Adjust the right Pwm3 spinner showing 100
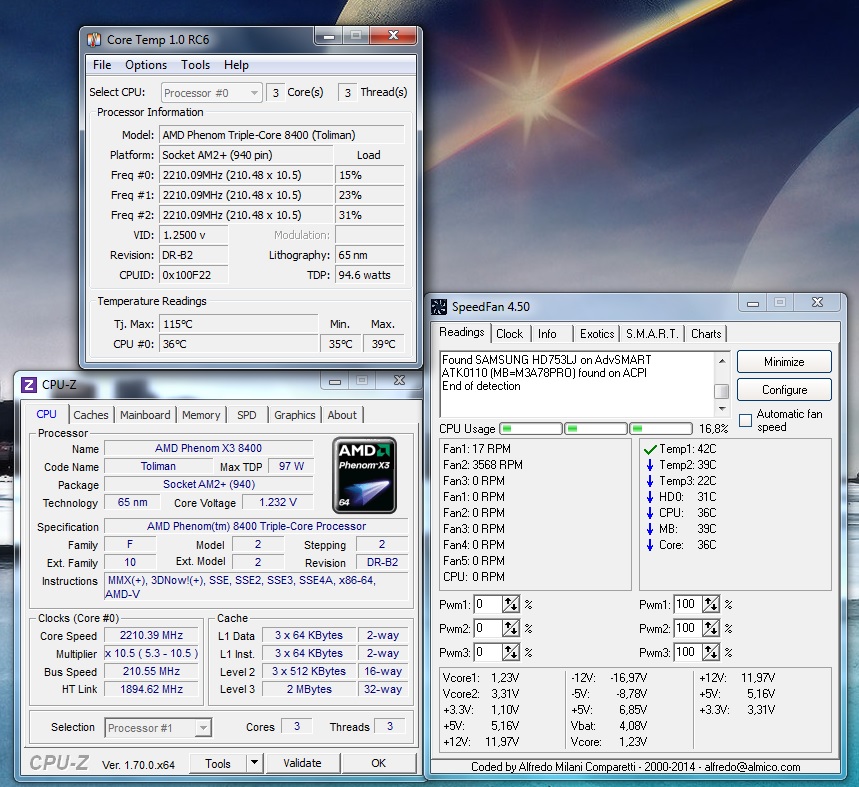 coord(711,652)
